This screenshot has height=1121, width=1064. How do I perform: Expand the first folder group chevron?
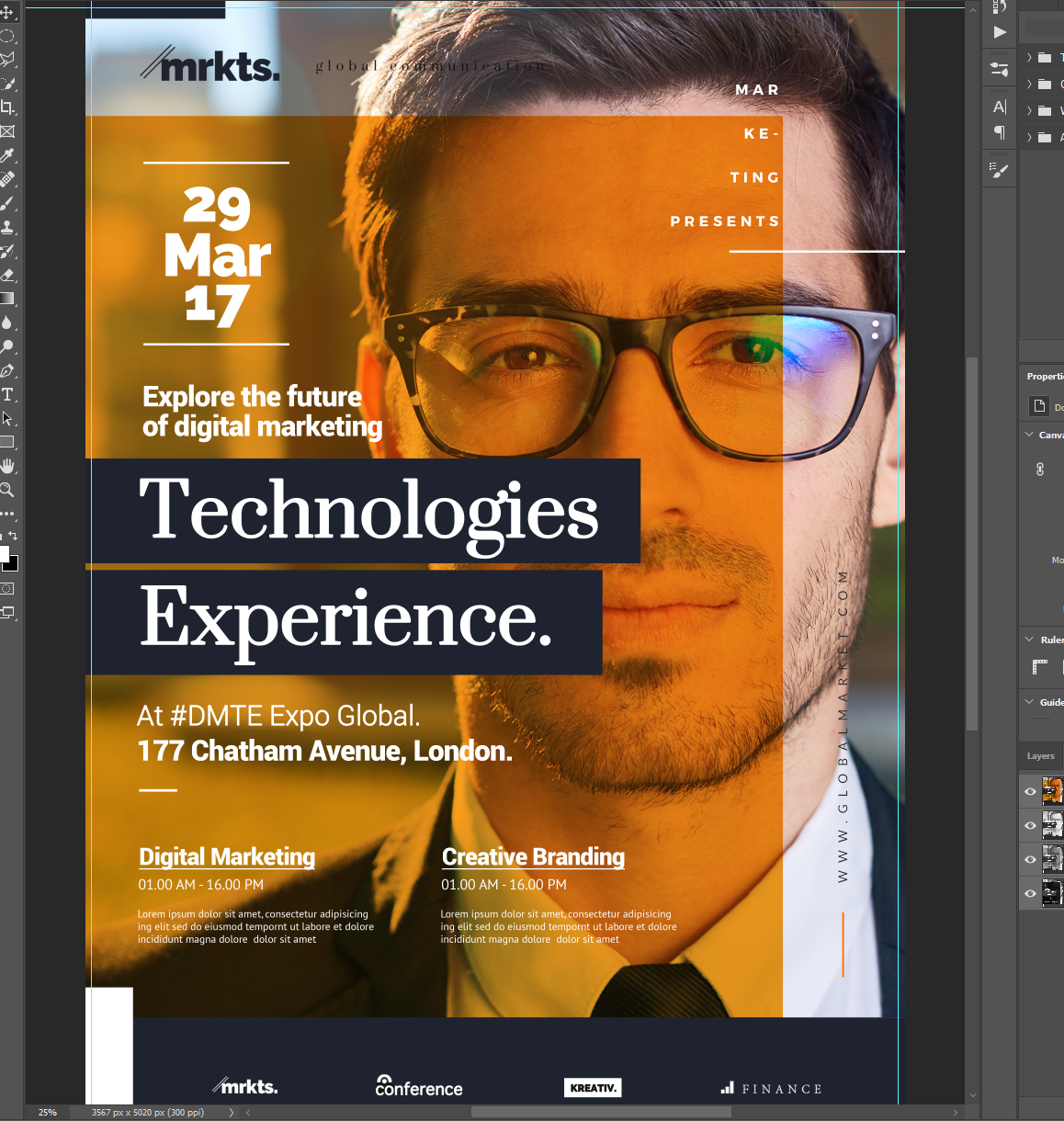click(x=1029, y=58)
